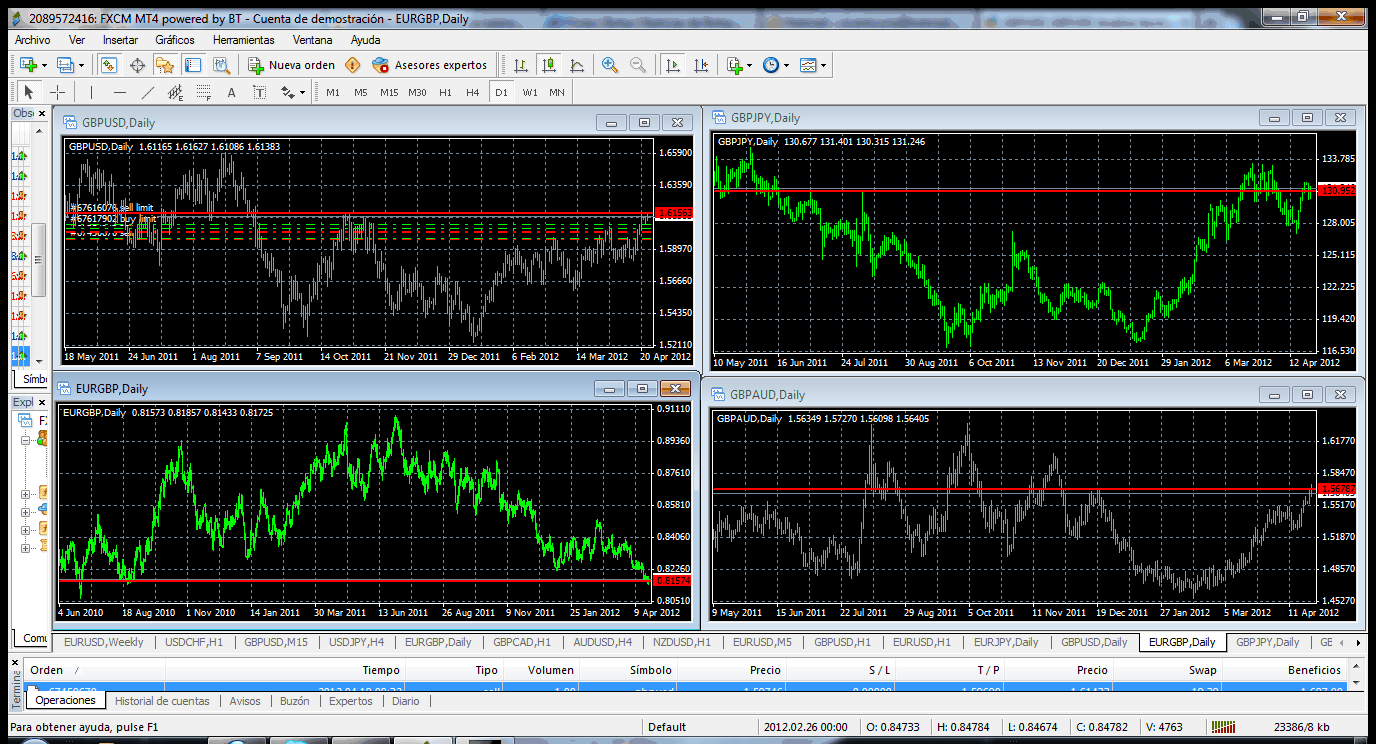
Task: Toggle candlestick chart display mode
Action: pos(548,65)
